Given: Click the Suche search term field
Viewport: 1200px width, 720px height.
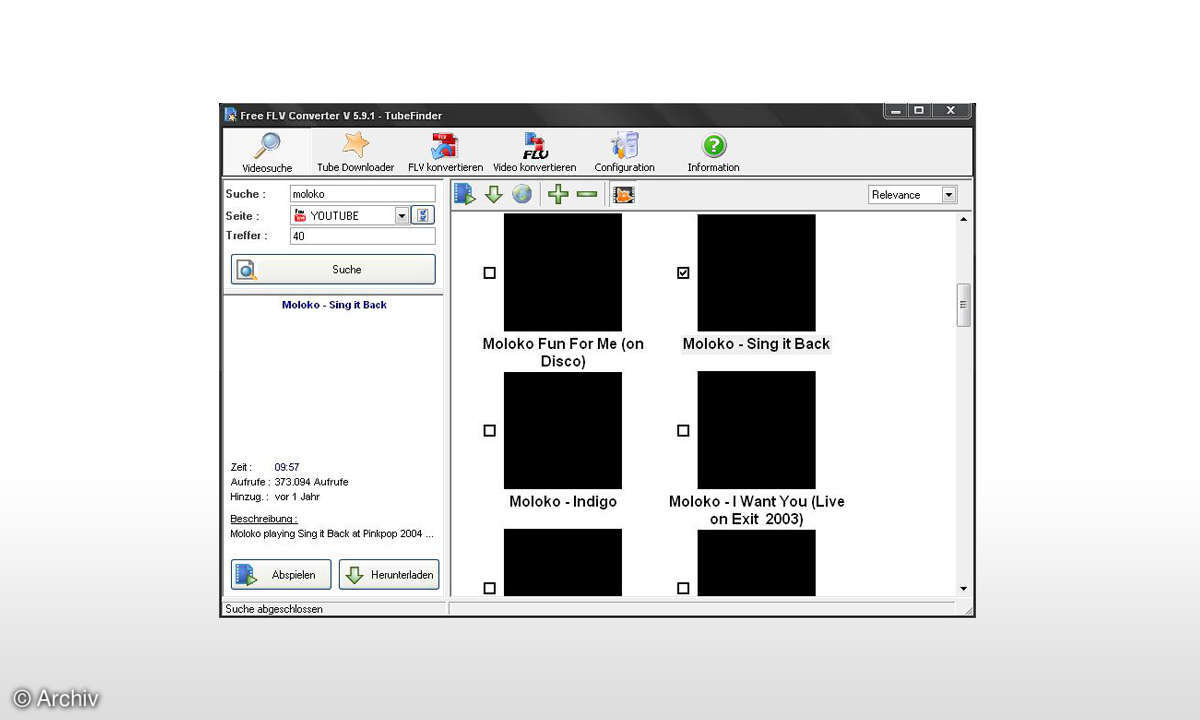Looking at the screenshot, I should 363,194.
